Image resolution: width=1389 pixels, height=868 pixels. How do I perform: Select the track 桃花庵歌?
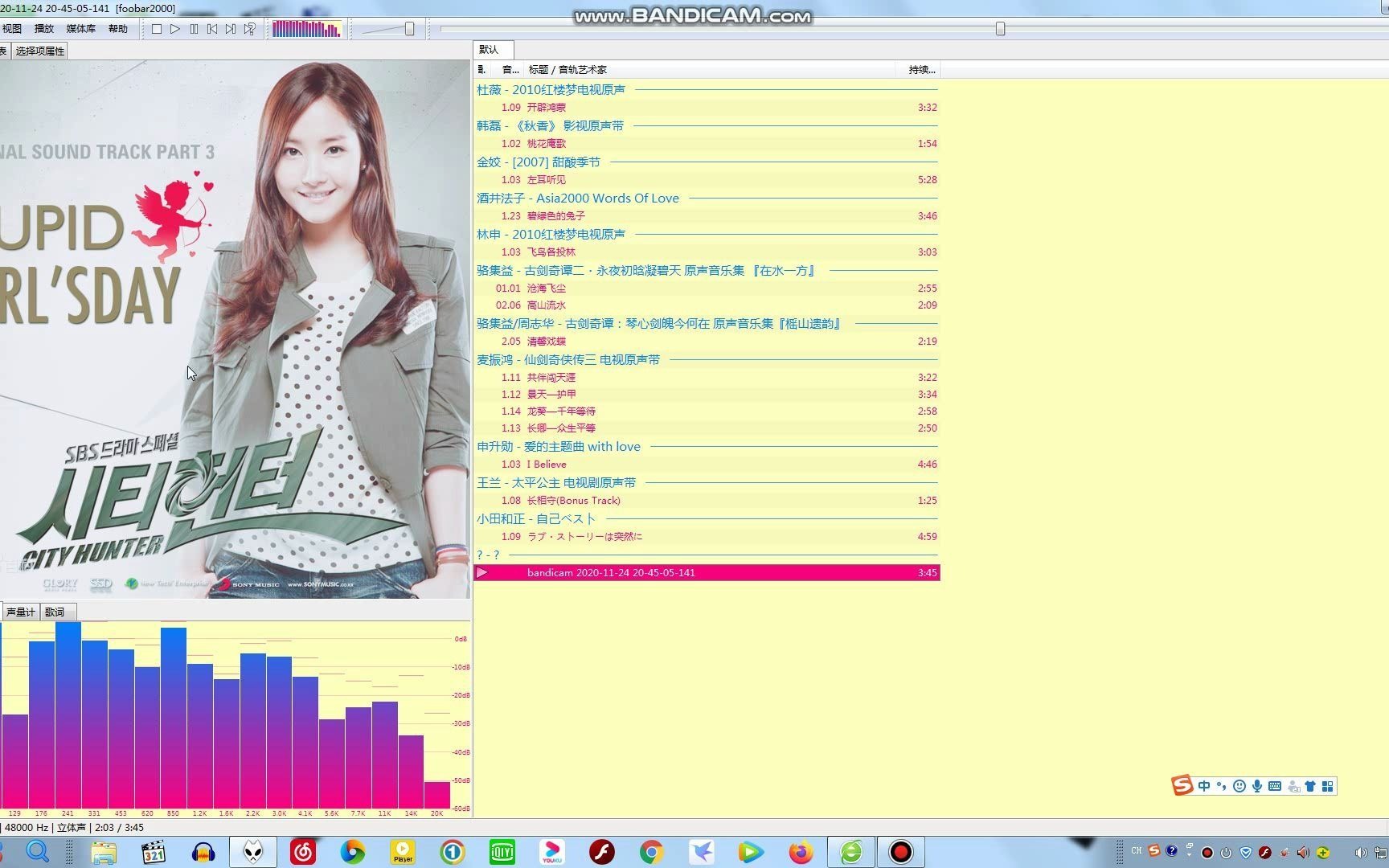pos(707,144)
